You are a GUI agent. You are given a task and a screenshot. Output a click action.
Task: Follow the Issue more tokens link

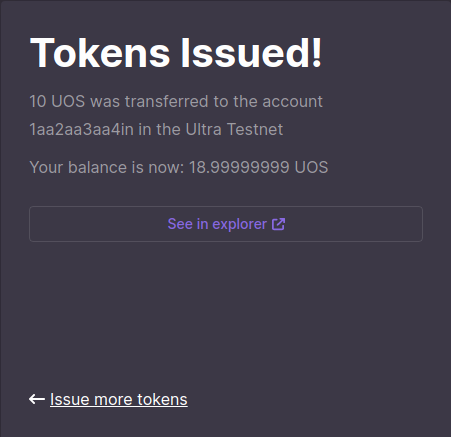coord(119,399)
